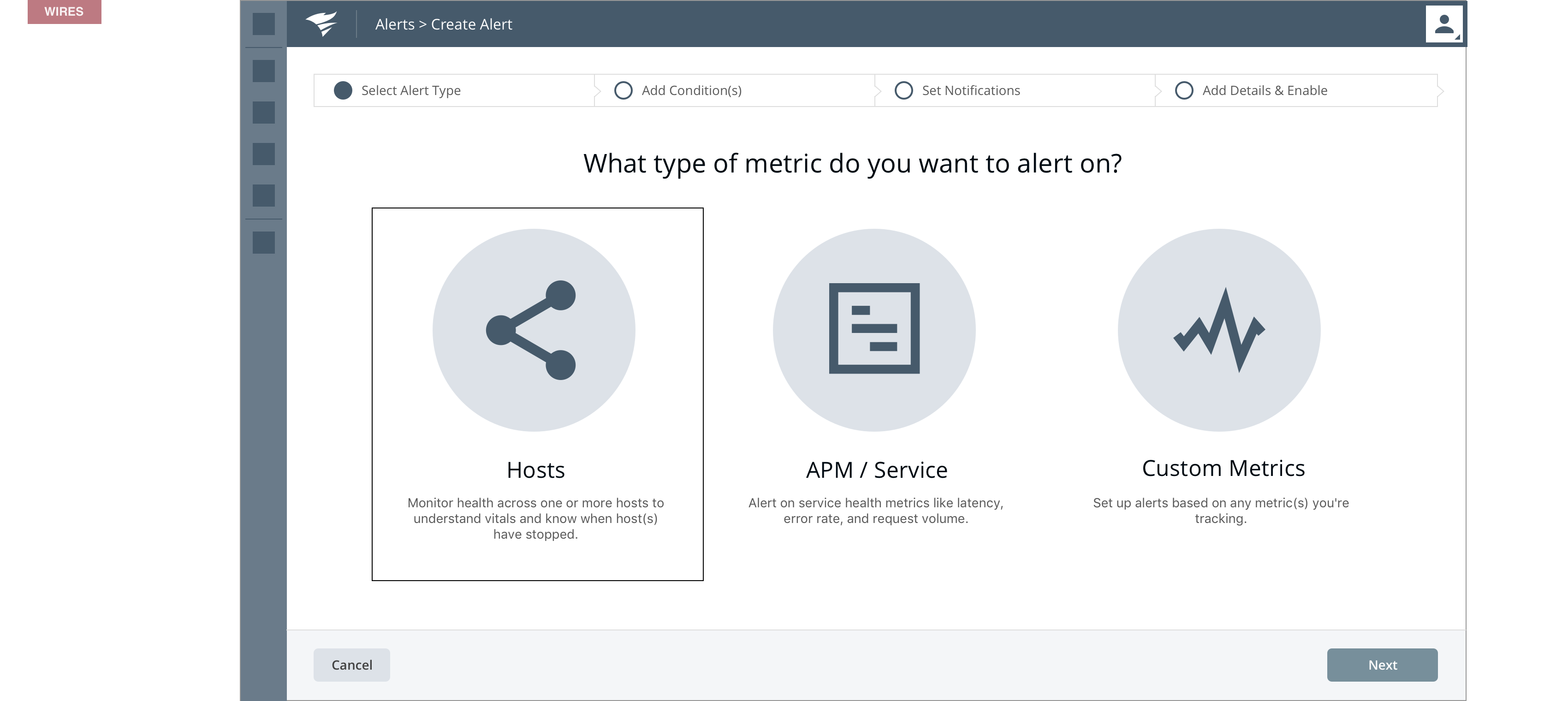Select the Set Notifications step radio circle

coord(903,91)
